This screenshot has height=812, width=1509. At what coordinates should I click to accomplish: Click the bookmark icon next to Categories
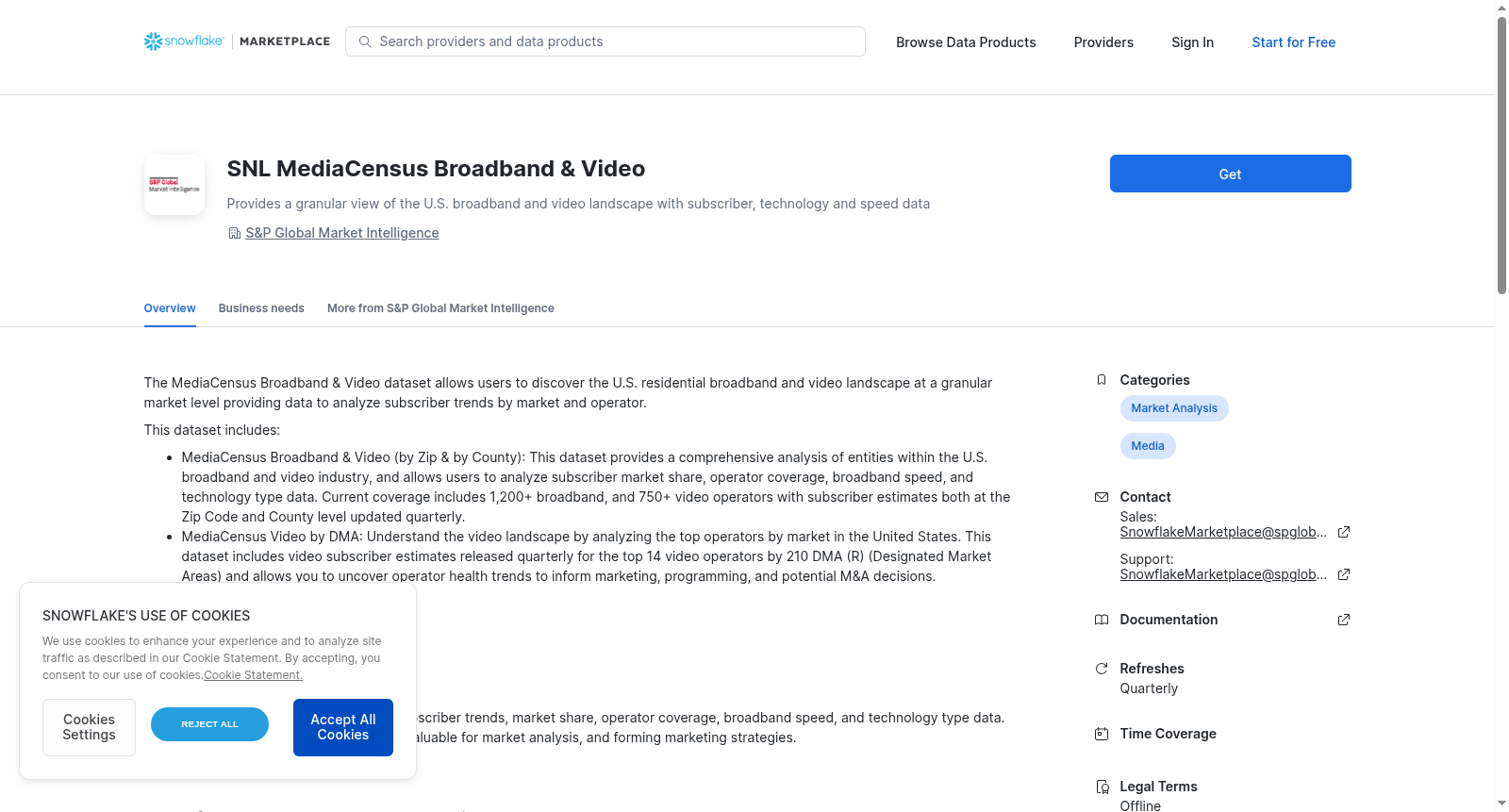pos(1102,380)
